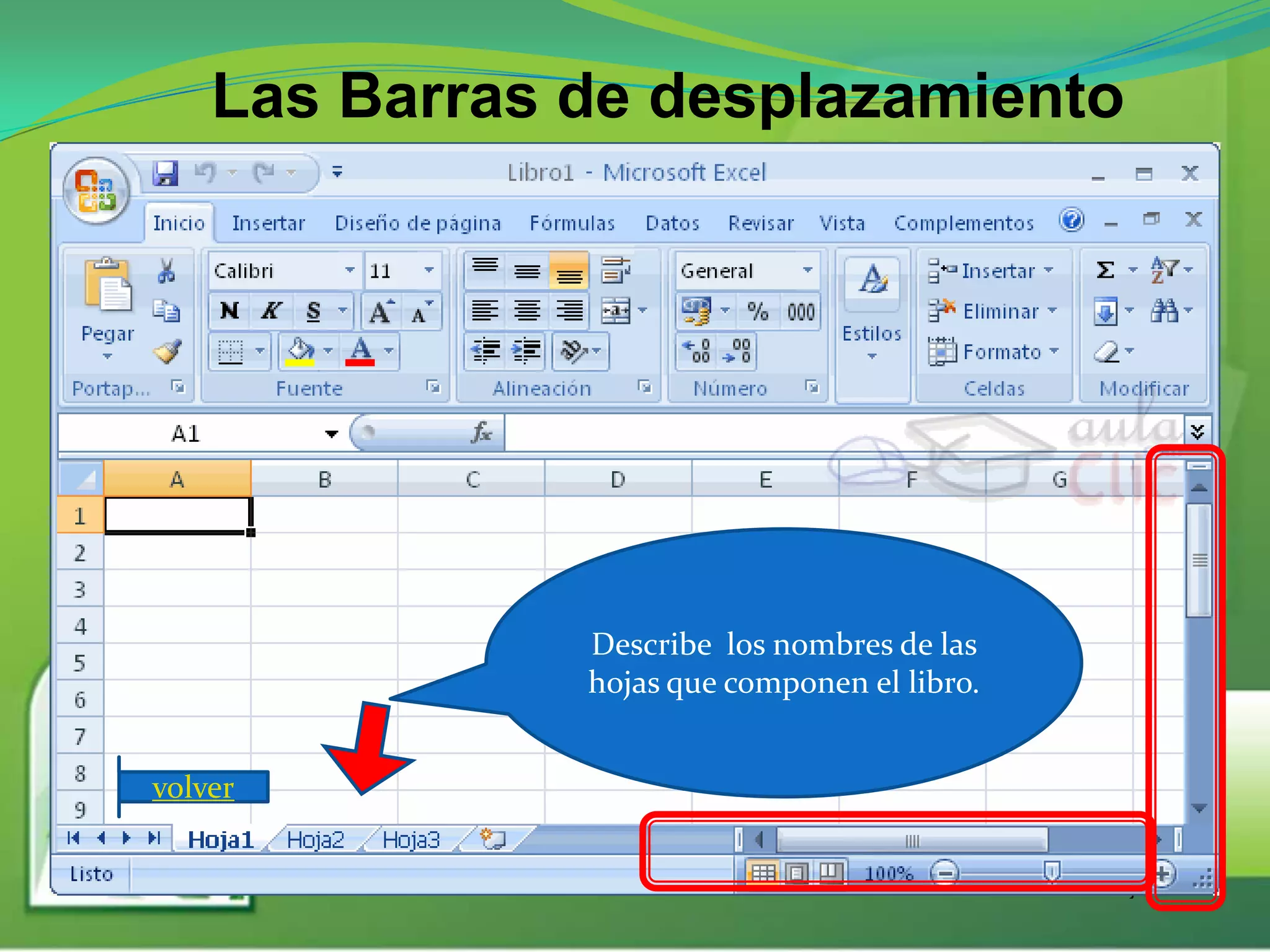Click the red font color A
1270x952 pixels.
click(x=360, y=351)
